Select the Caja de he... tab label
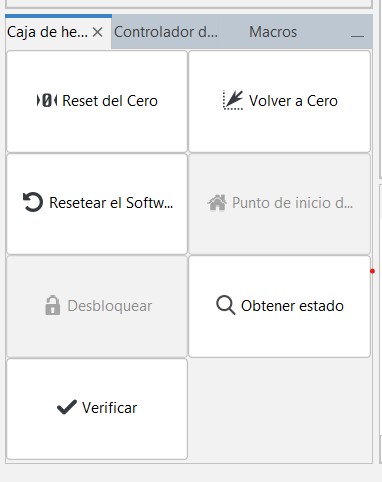 [x=47, y=32]
